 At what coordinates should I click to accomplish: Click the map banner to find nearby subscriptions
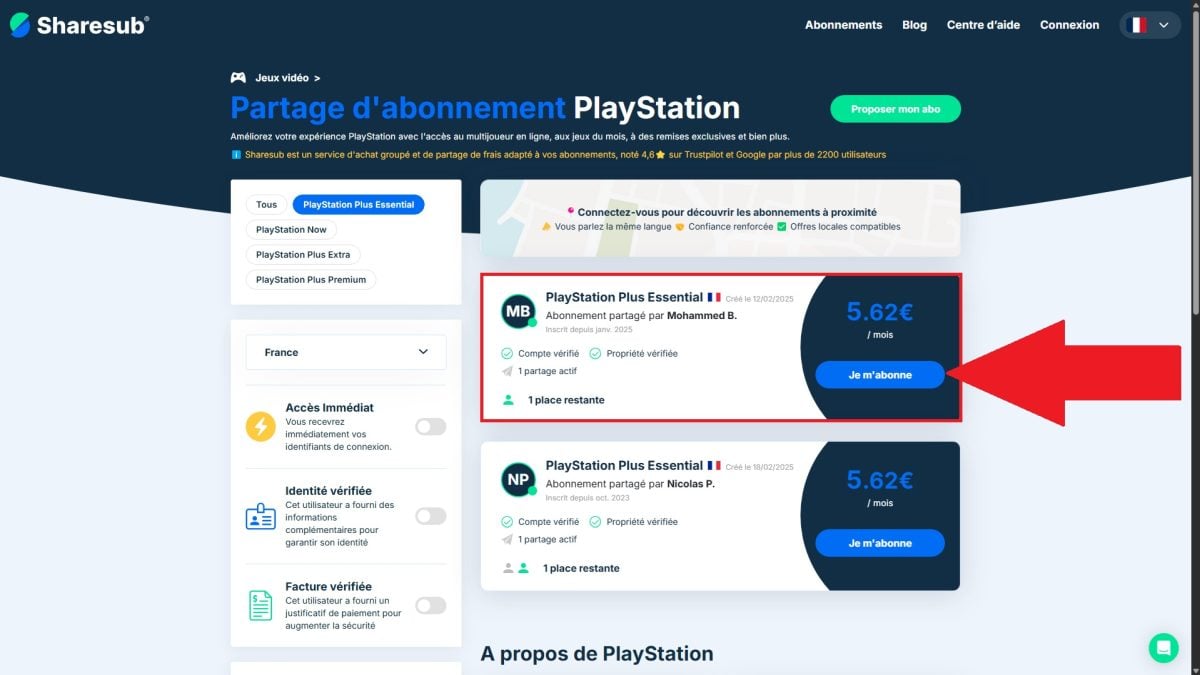(x=720, y=218)
